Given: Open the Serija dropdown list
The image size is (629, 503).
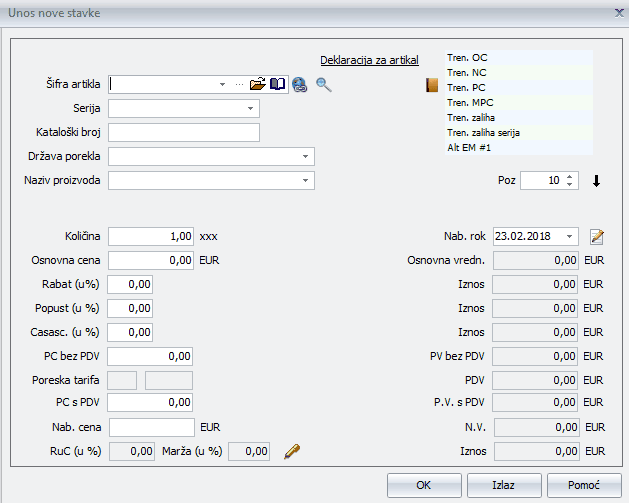Looking at the screenshot, I should point(249,108).
